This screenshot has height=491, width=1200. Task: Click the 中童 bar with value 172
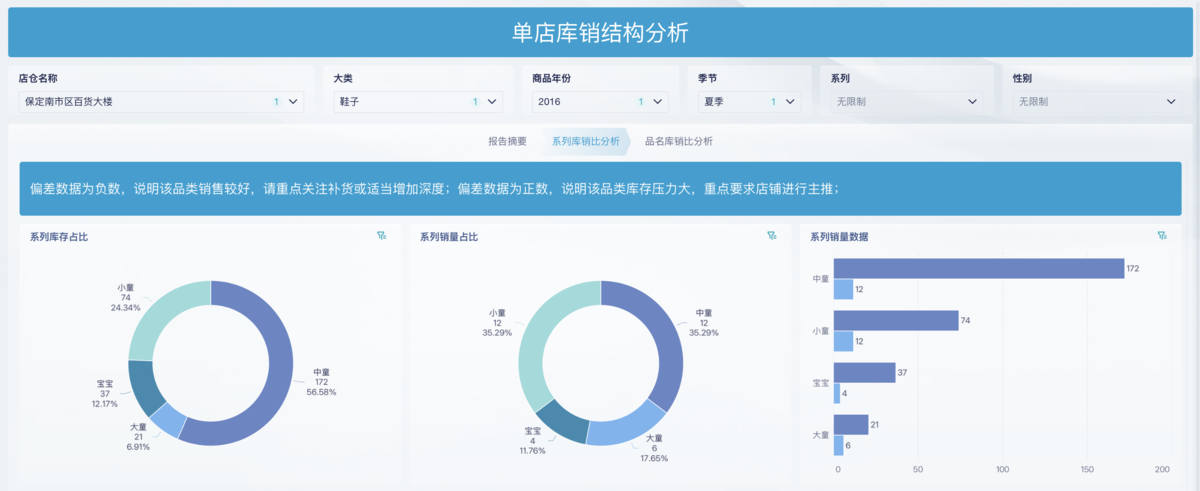pos(979,268)
